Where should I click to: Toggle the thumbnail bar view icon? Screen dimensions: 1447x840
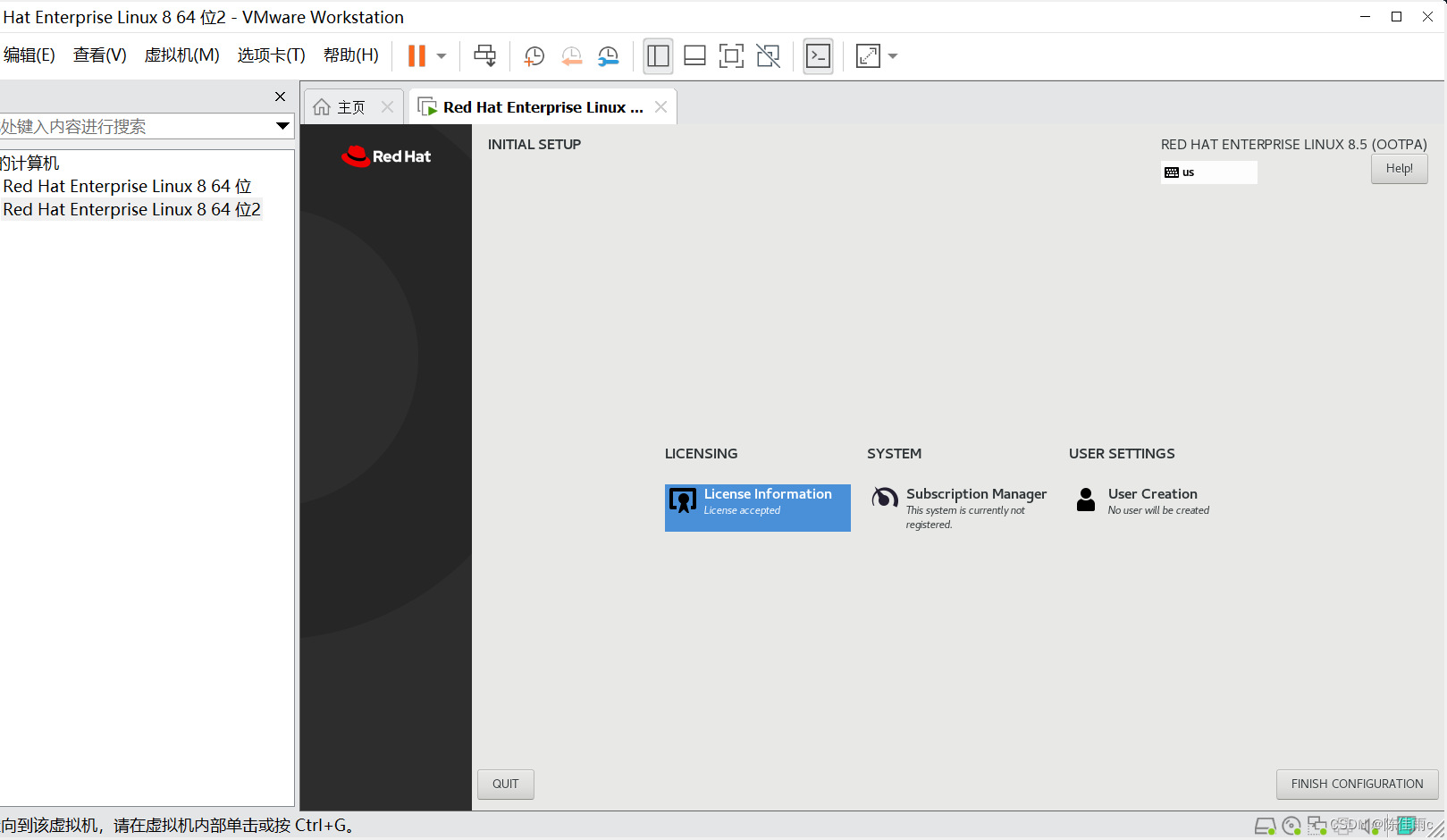(x=694, y=55)
